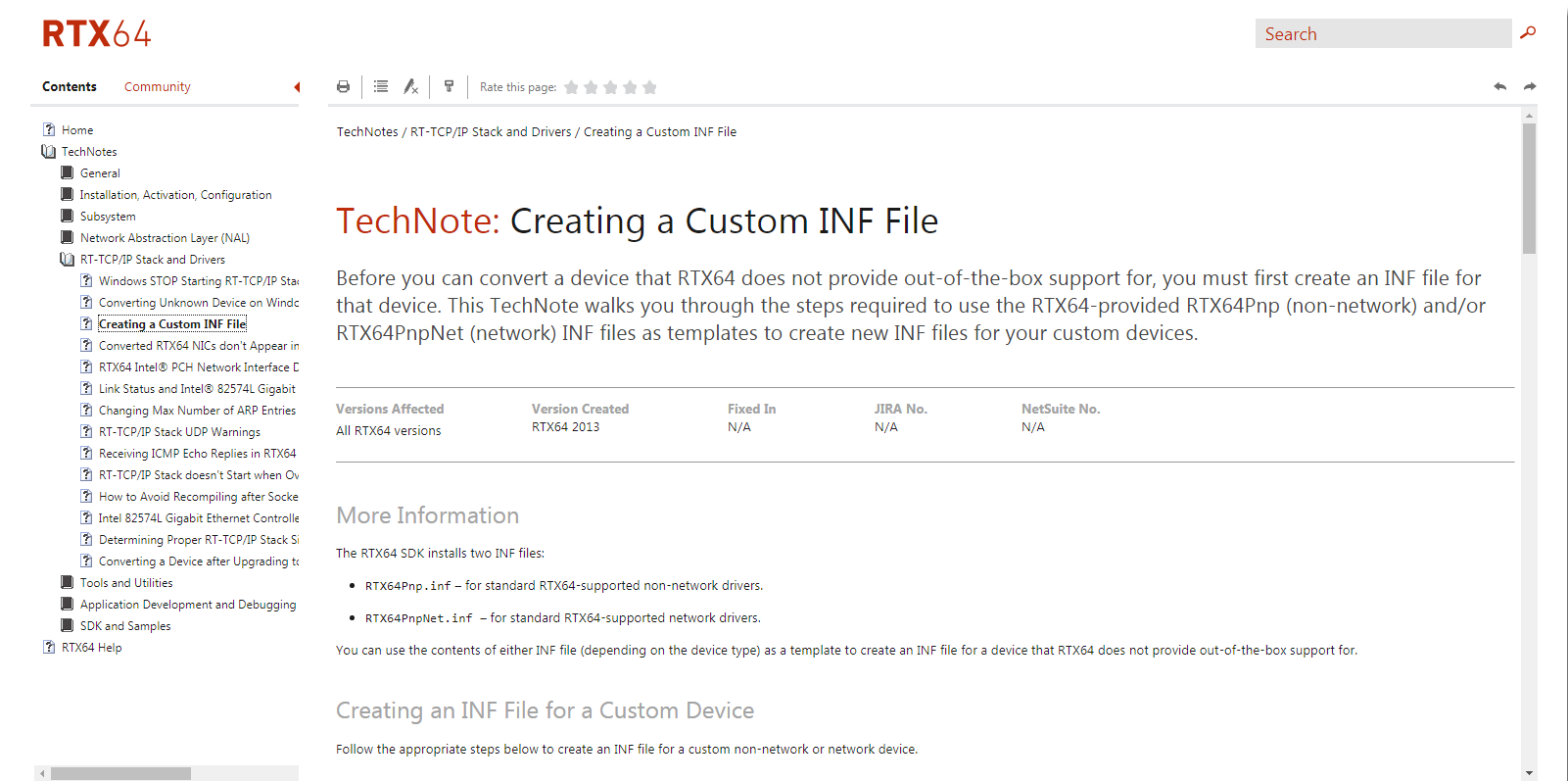
Task: Open RTX64 Help in contents tree
Action: (92, 647)
